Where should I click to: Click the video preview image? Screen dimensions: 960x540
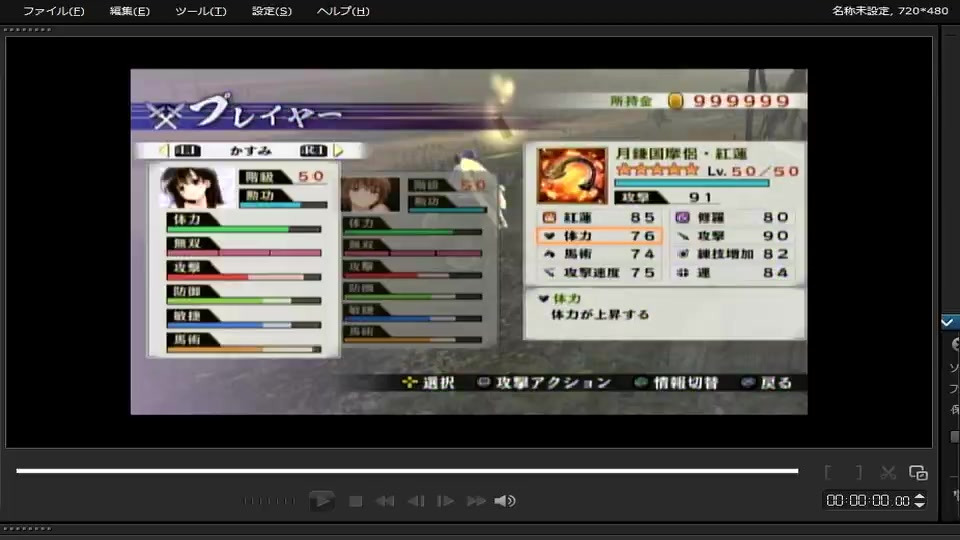click(x=469, y=242)
